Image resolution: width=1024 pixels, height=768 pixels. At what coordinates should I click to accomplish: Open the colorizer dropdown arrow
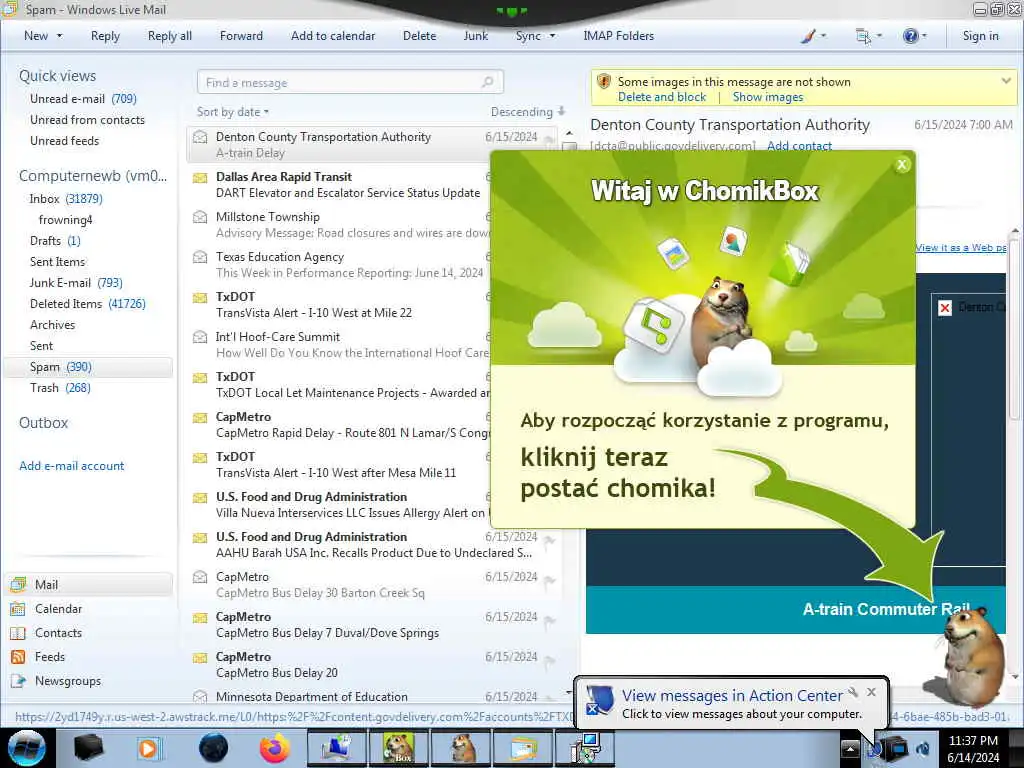823,36
